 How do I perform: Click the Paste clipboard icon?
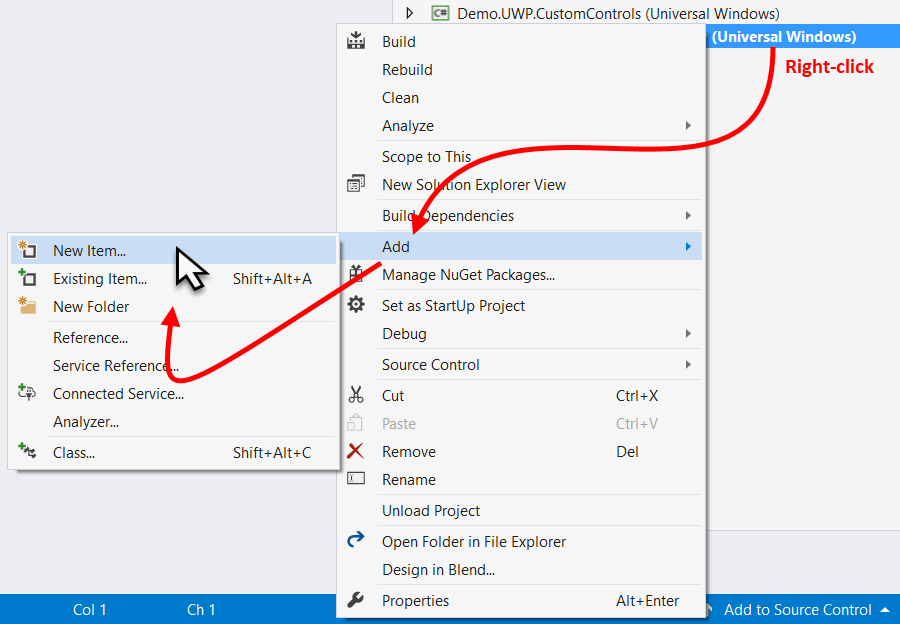pyautogui.click(x=355, y=423)
